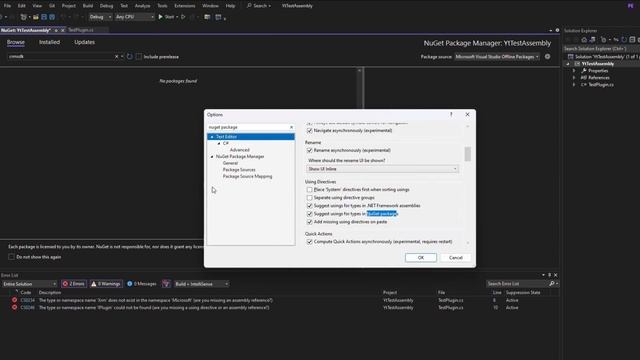Click OK in the Options dialog
This screenshot has width=640, height=360.
click(421, 258)
